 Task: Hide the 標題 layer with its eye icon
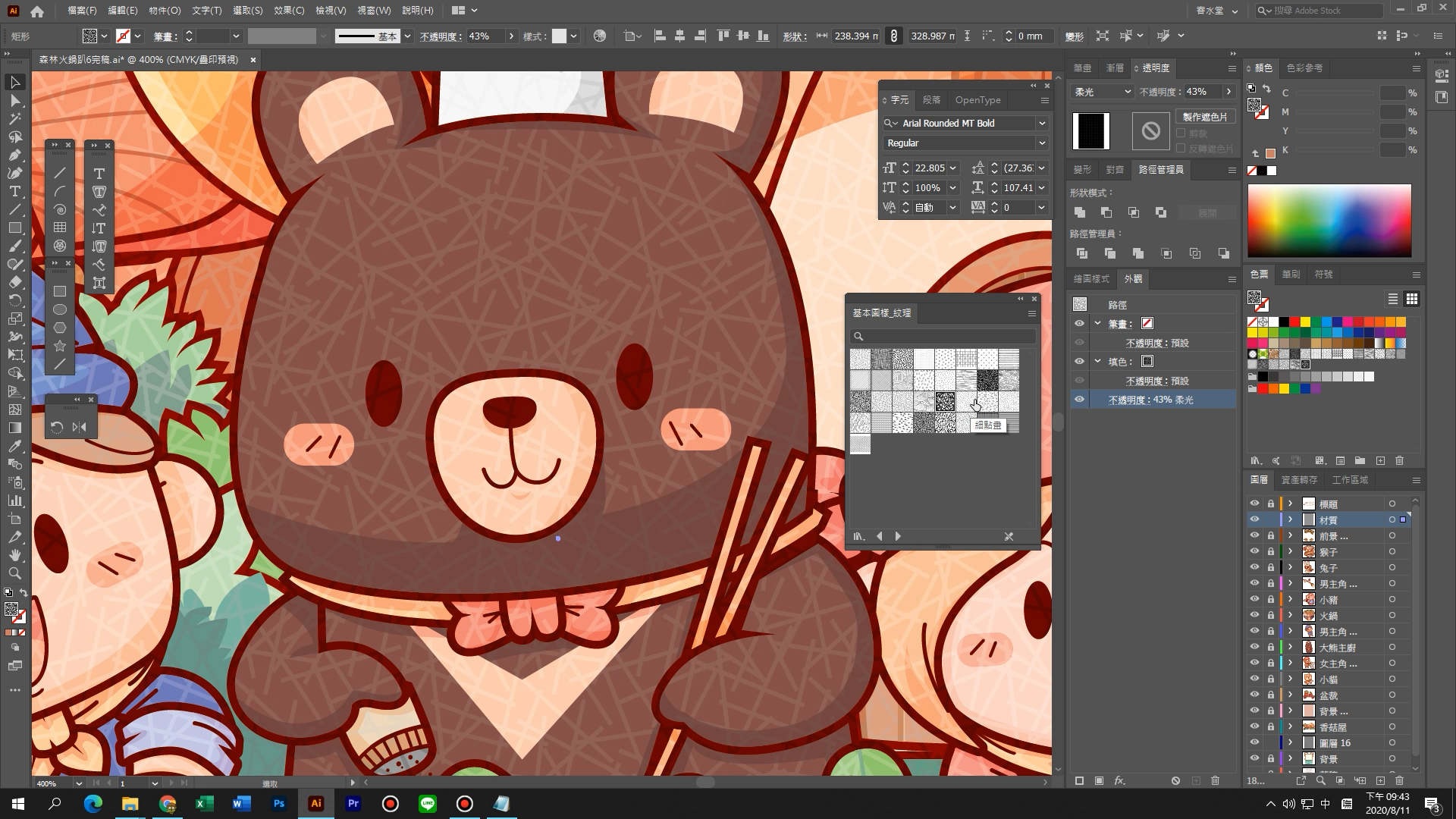click(x=1254, y=504)
